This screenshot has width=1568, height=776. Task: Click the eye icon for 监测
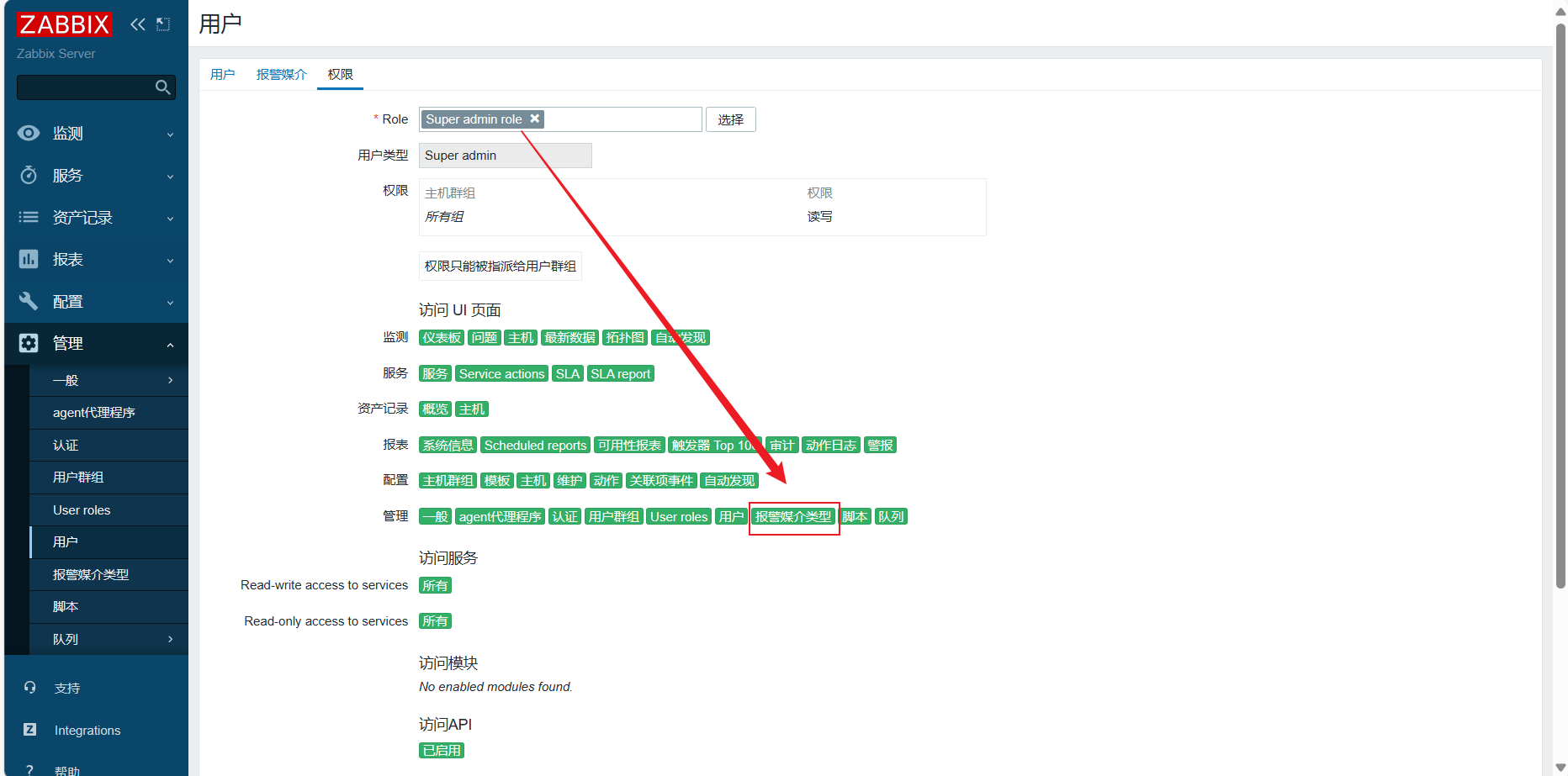pos(29,133)
